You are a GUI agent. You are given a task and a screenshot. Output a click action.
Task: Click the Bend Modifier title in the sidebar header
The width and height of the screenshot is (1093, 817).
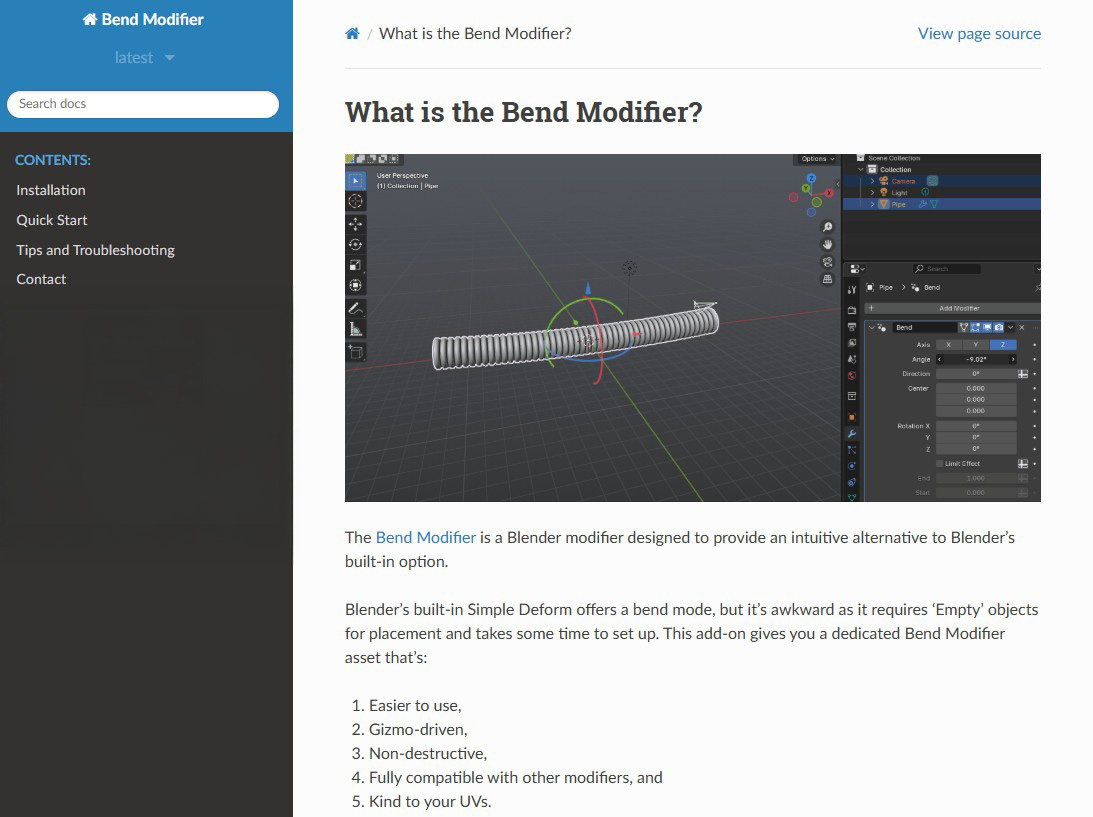(143, 20)
